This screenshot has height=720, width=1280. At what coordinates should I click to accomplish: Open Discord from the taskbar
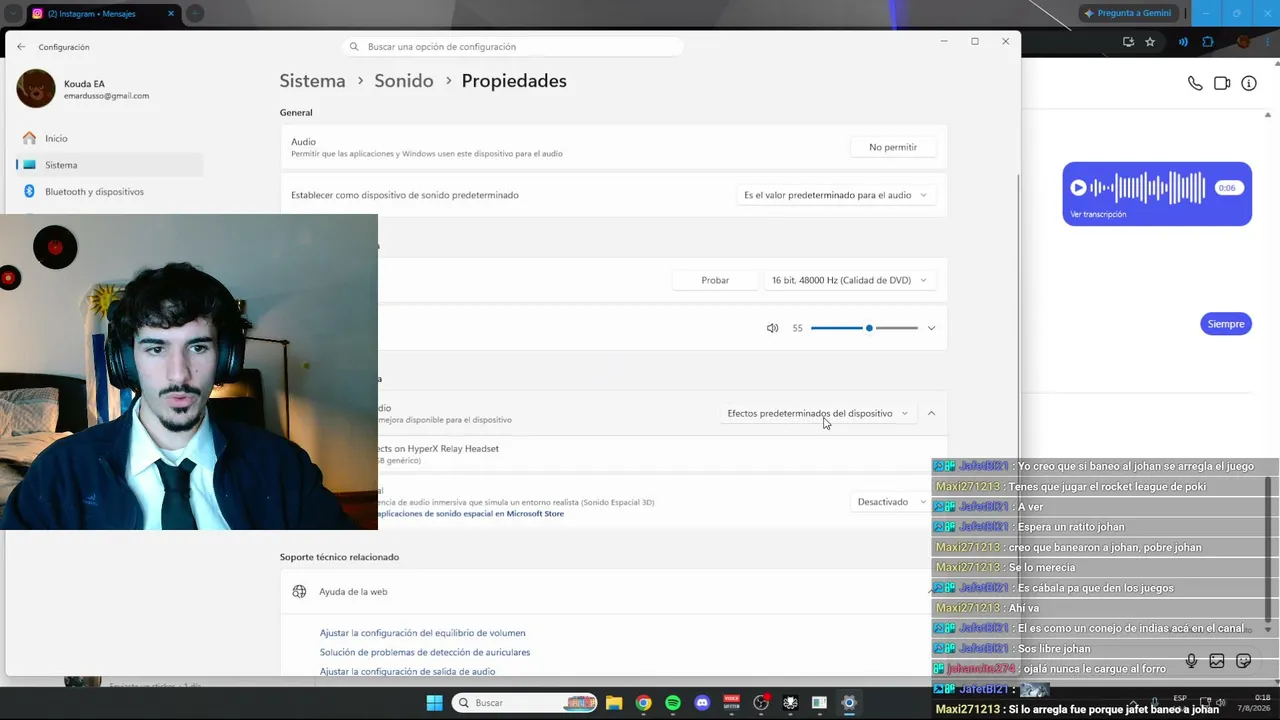(x=702, y=703)
